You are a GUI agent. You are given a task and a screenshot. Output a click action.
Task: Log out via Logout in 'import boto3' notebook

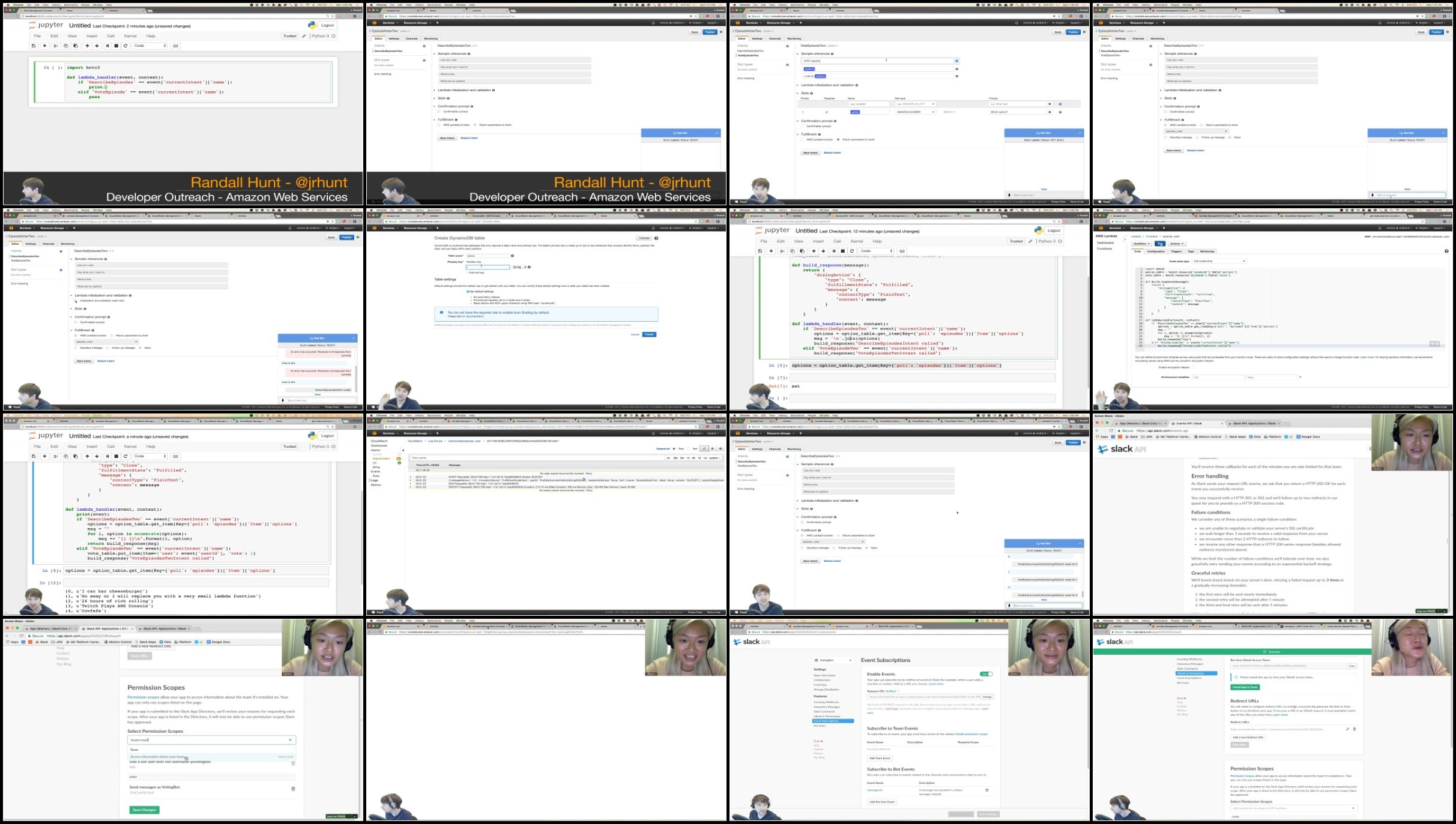click(327, 25)
